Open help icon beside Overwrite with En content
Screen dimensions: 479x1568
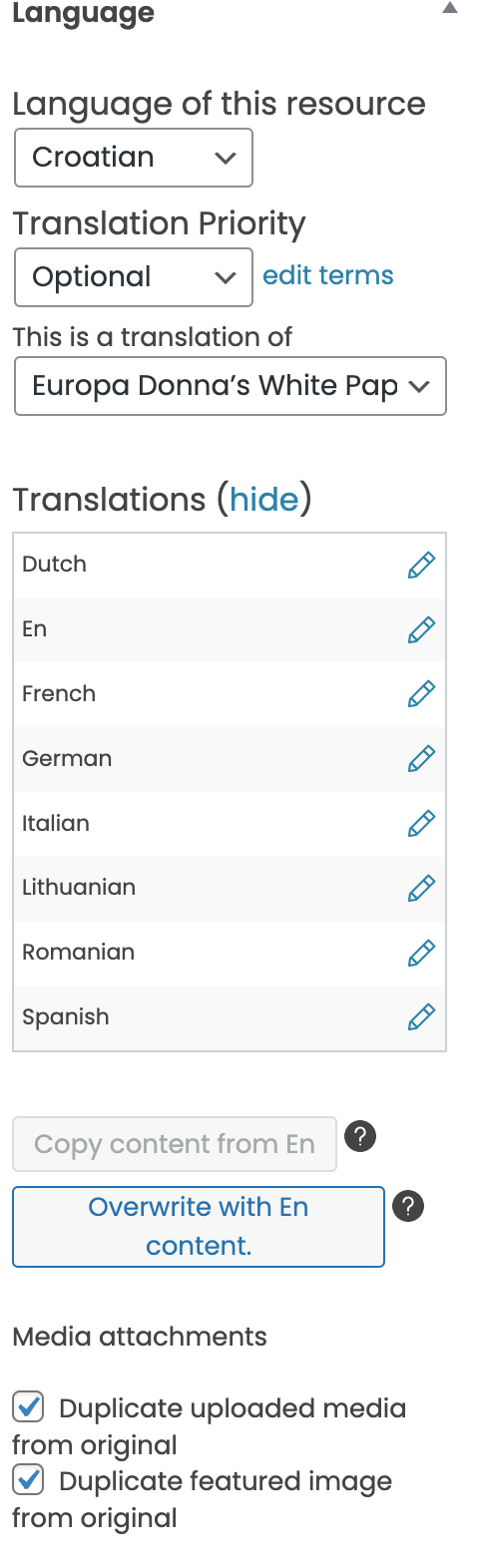tap(408, 1206)
